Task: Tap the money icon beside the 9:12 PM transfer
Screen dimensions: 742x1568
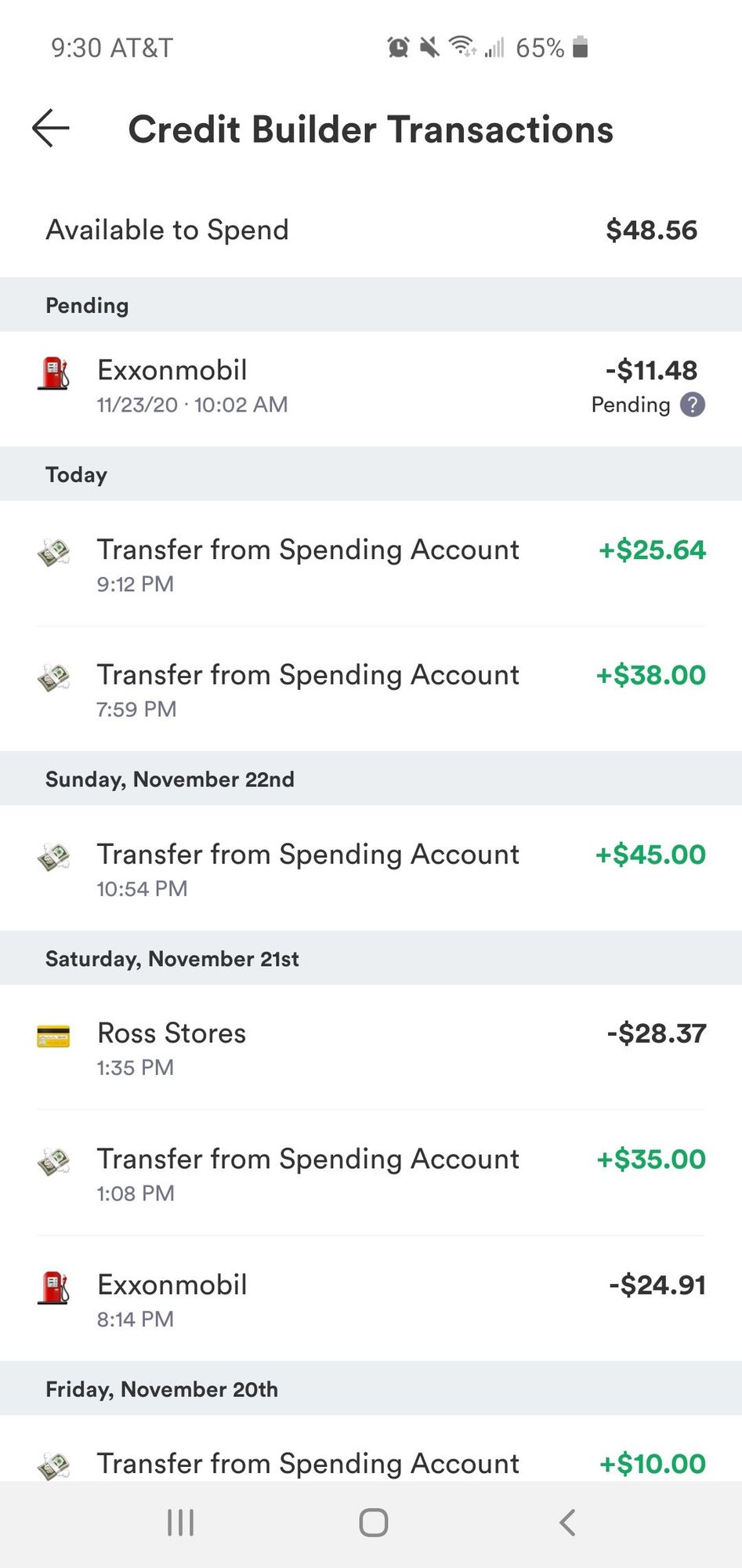Action: (x=53, y=553)
